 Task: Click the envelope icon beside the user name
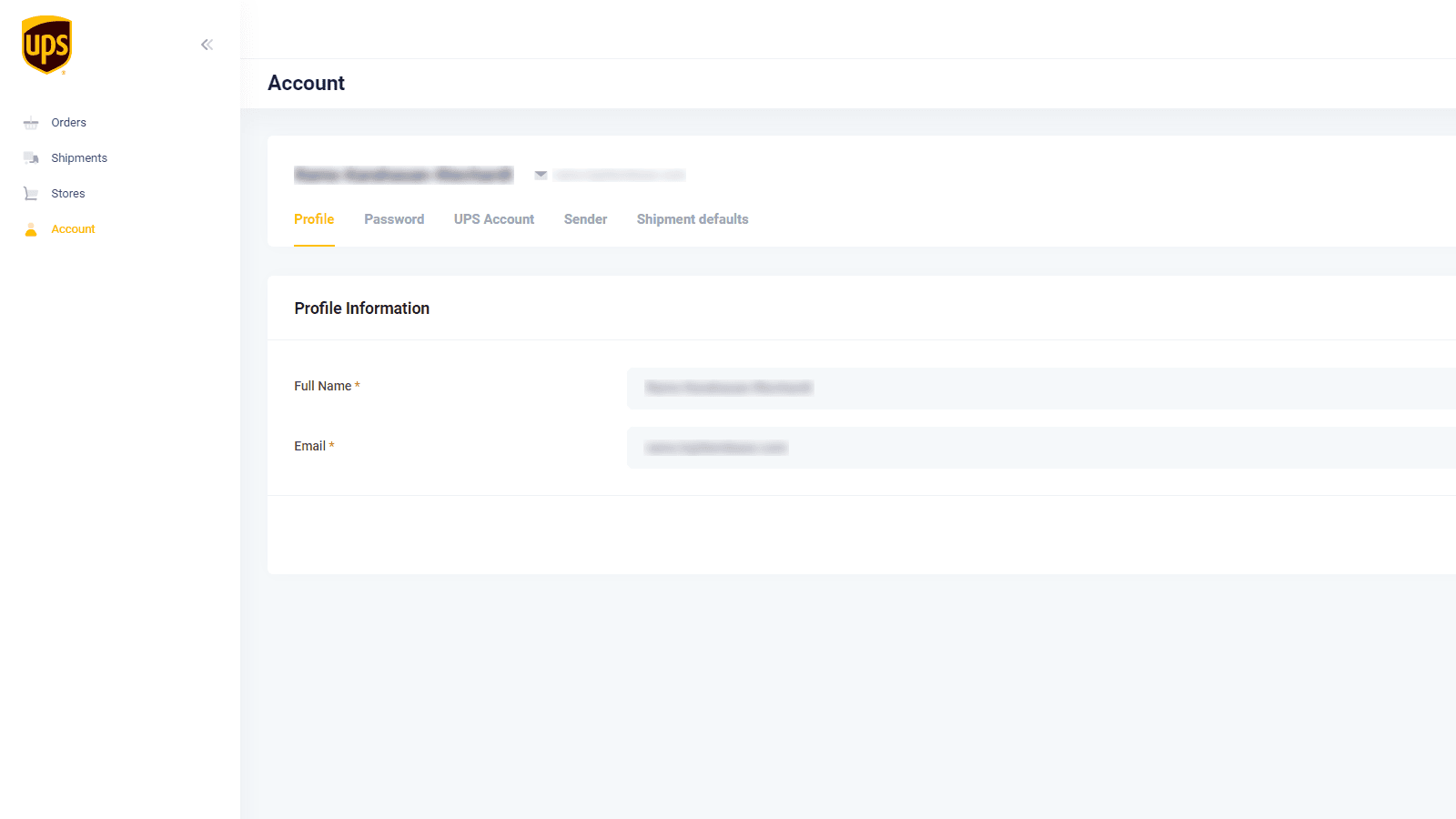pos(541,174)
